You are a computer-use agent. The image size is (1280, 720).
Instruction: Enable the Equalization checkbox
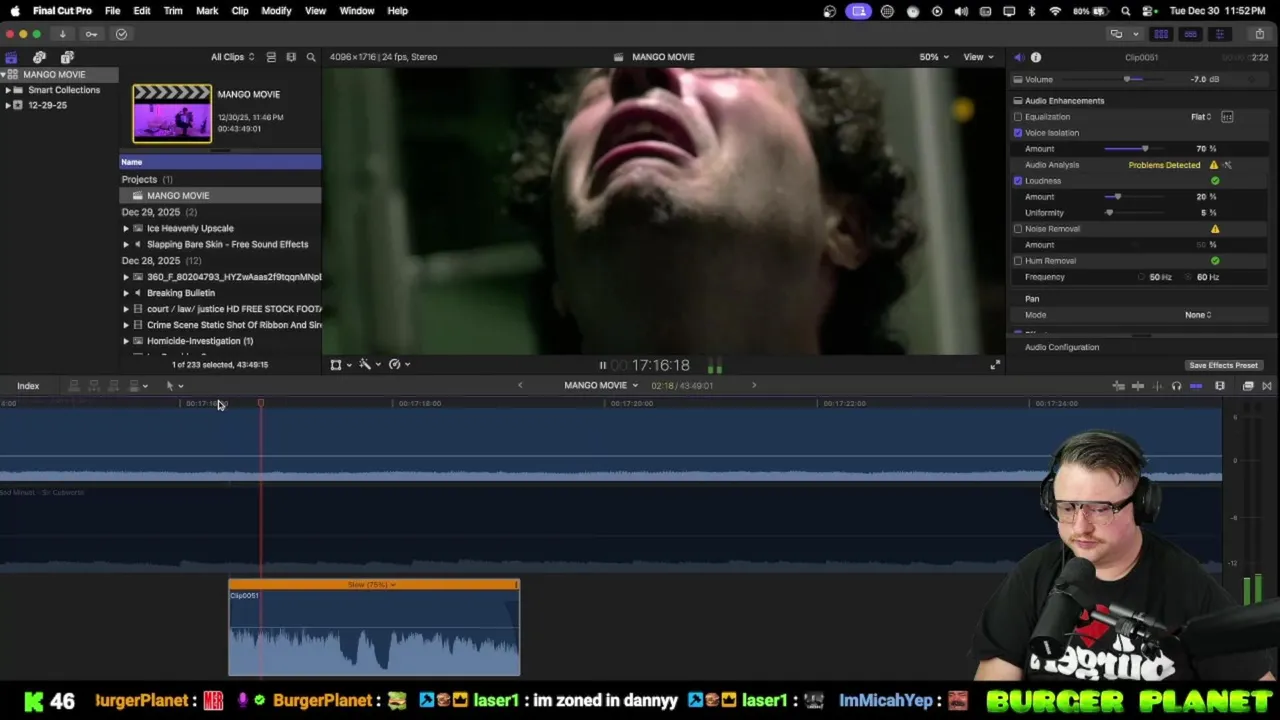pos(1018,117)
